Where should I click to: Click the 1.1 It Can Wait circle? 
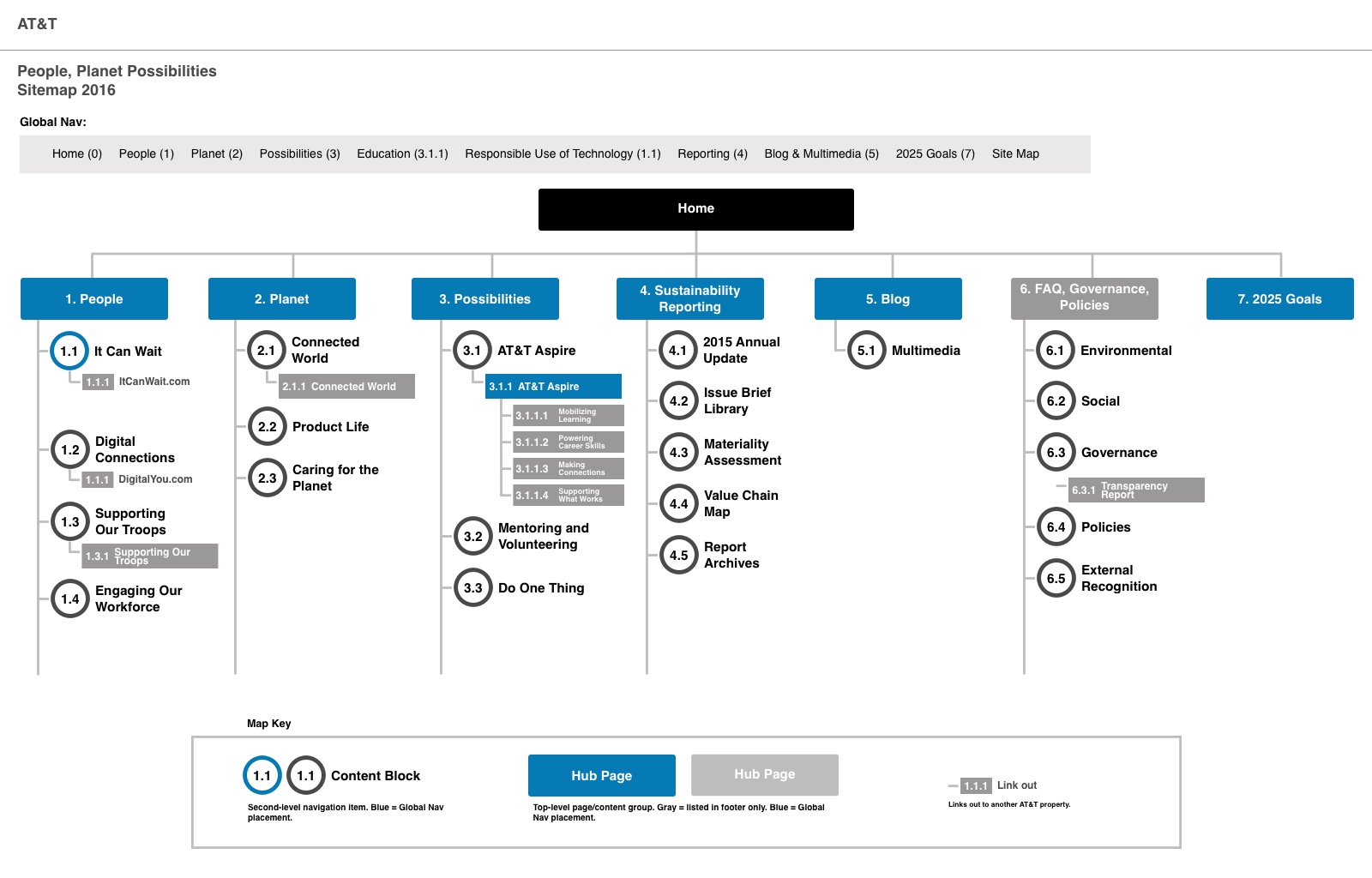[69, 352]
